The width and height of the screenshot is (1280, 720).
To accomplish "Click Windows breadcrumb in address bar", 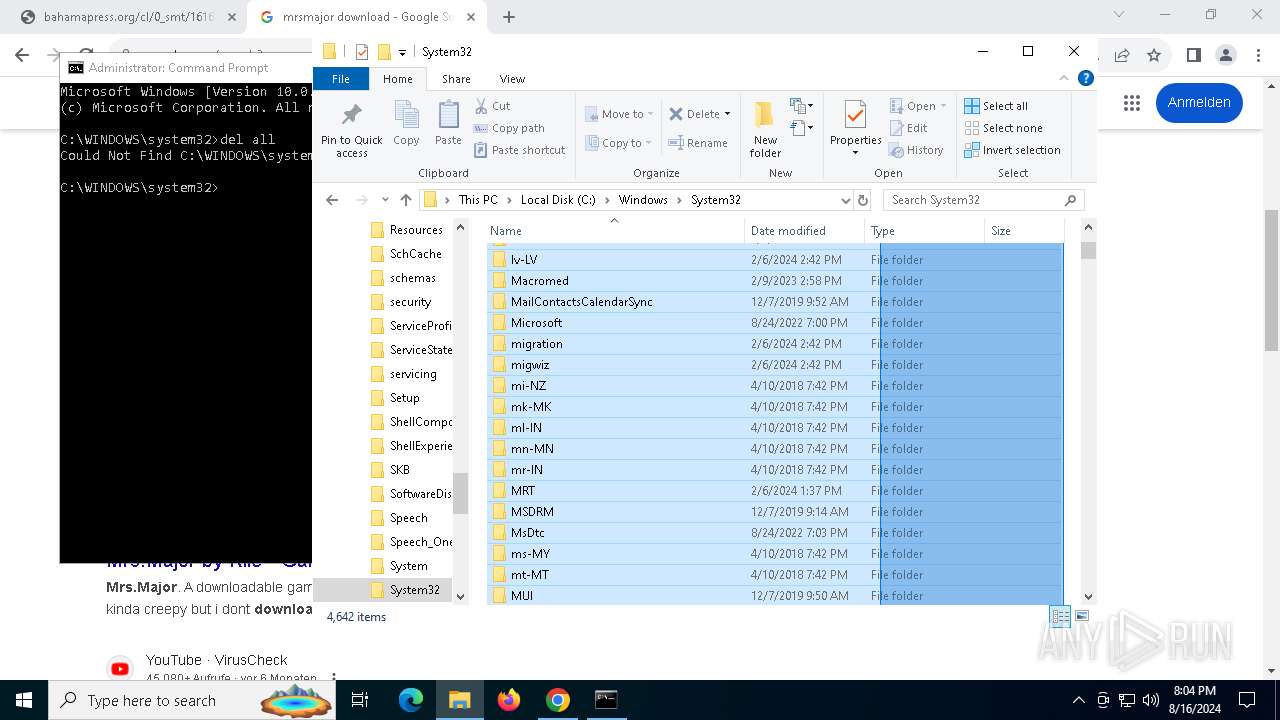I will 642,200.
